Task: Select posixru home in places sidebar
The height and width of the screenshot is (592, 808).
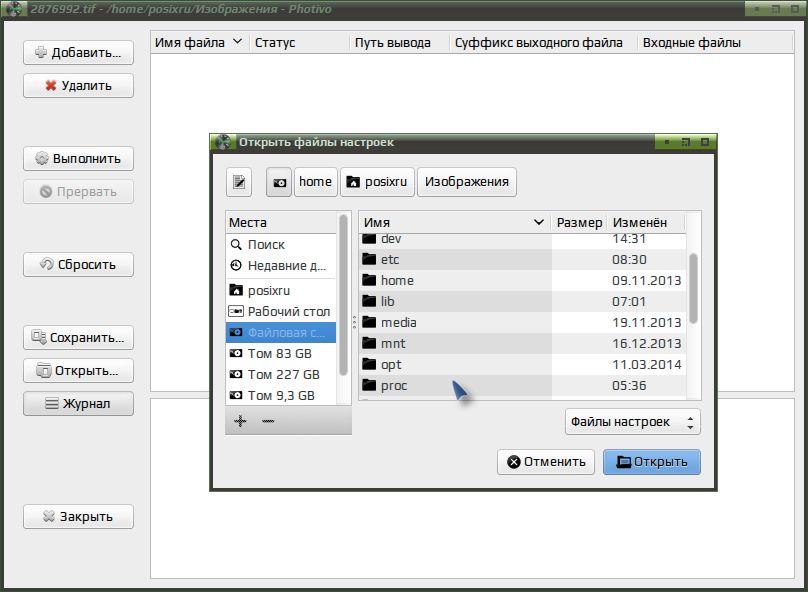Action: (281, 291)
